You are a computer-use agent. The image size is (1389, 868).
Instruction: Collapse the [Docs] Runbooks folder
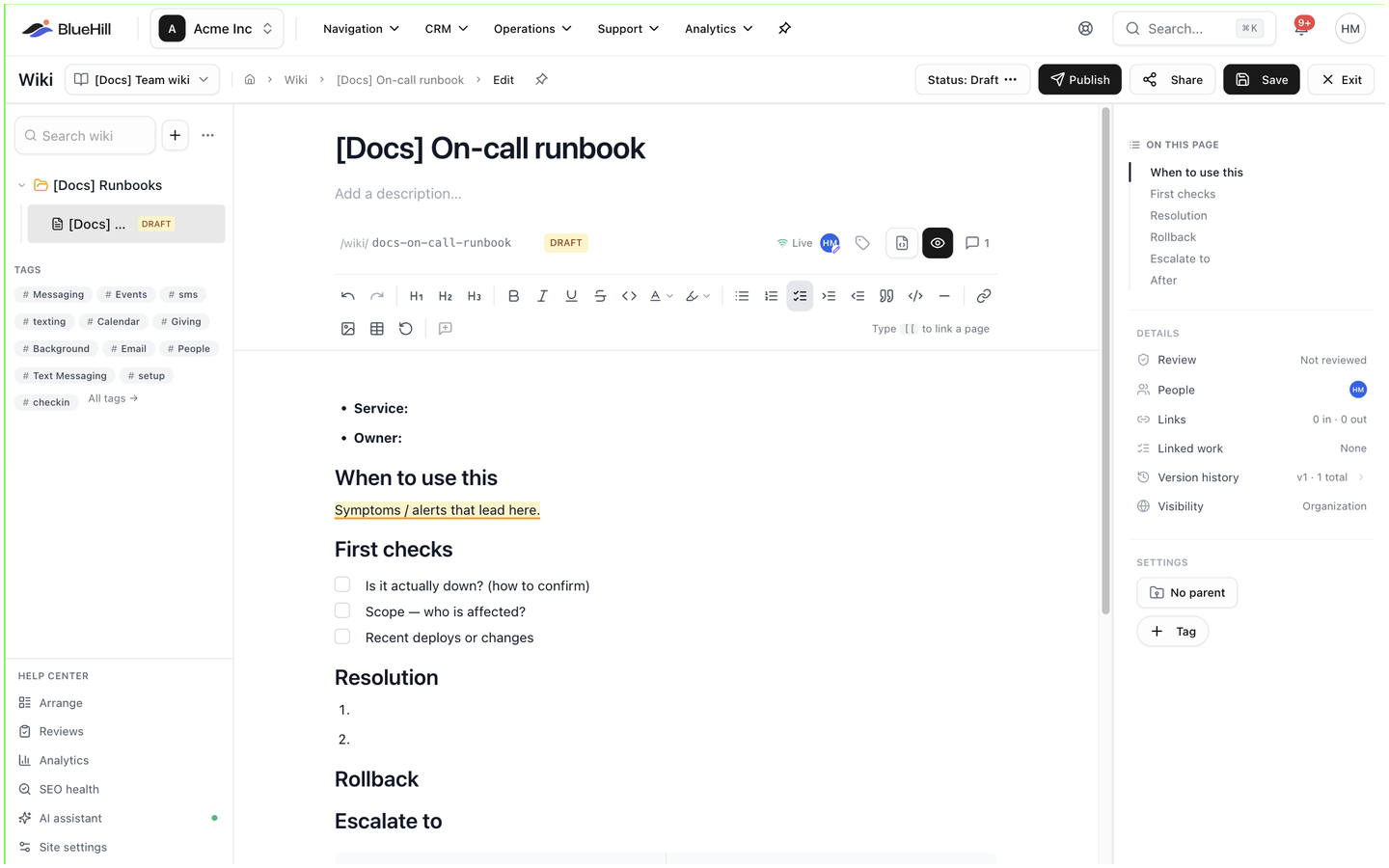[x=22, y=185]
